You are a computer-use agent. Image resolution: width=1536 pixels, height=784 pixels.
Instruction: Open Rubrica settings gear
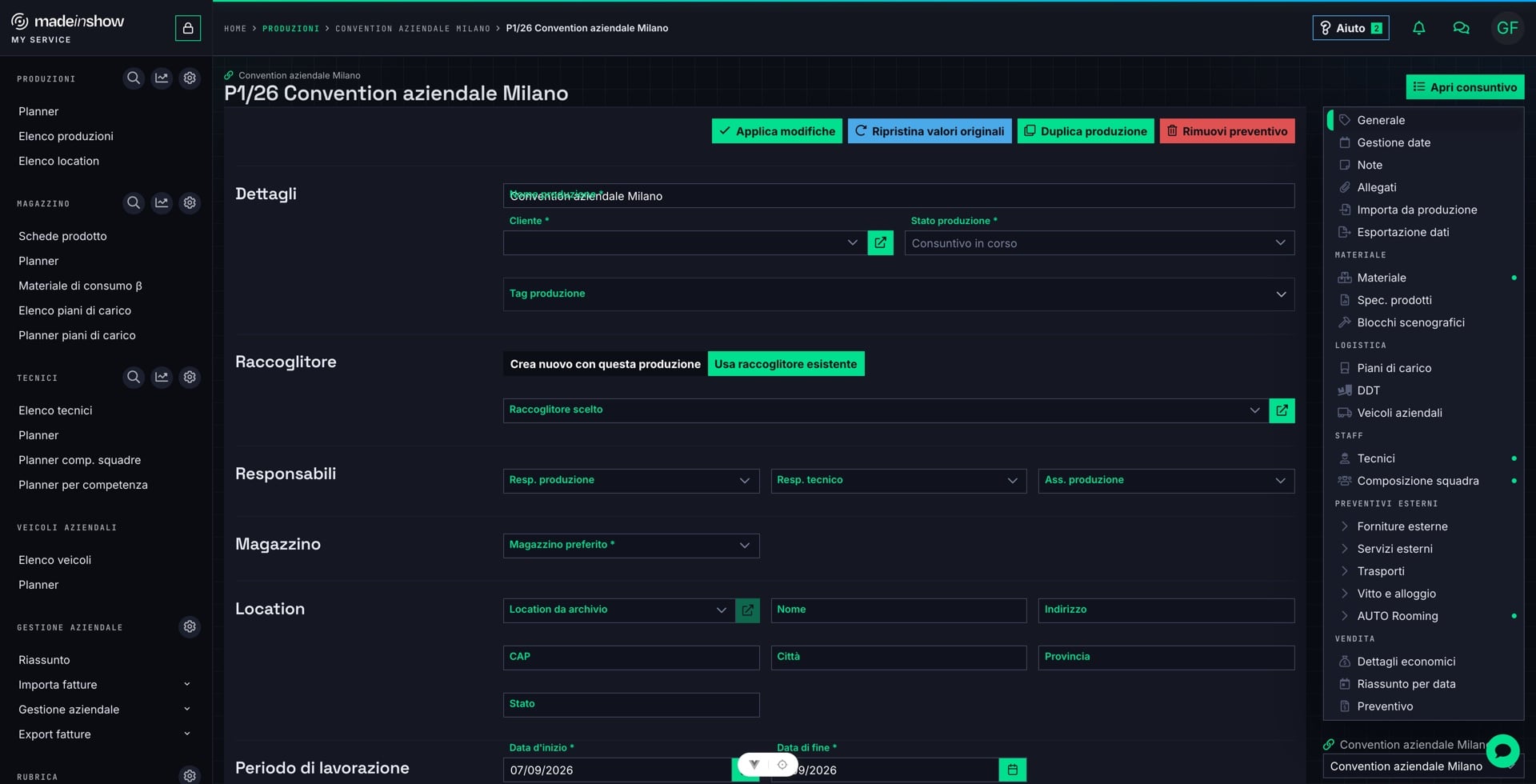point(190,775)
